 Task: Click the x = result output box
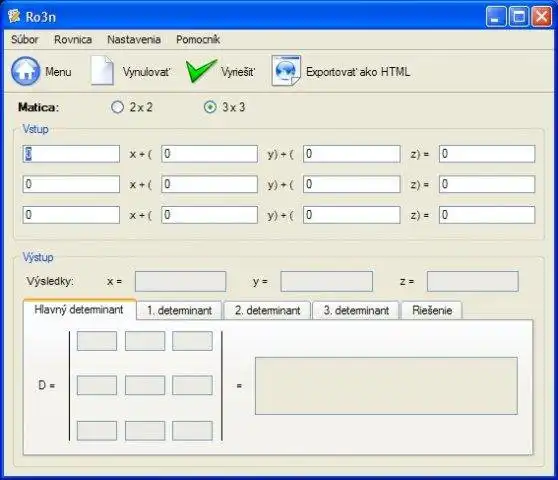180,281
